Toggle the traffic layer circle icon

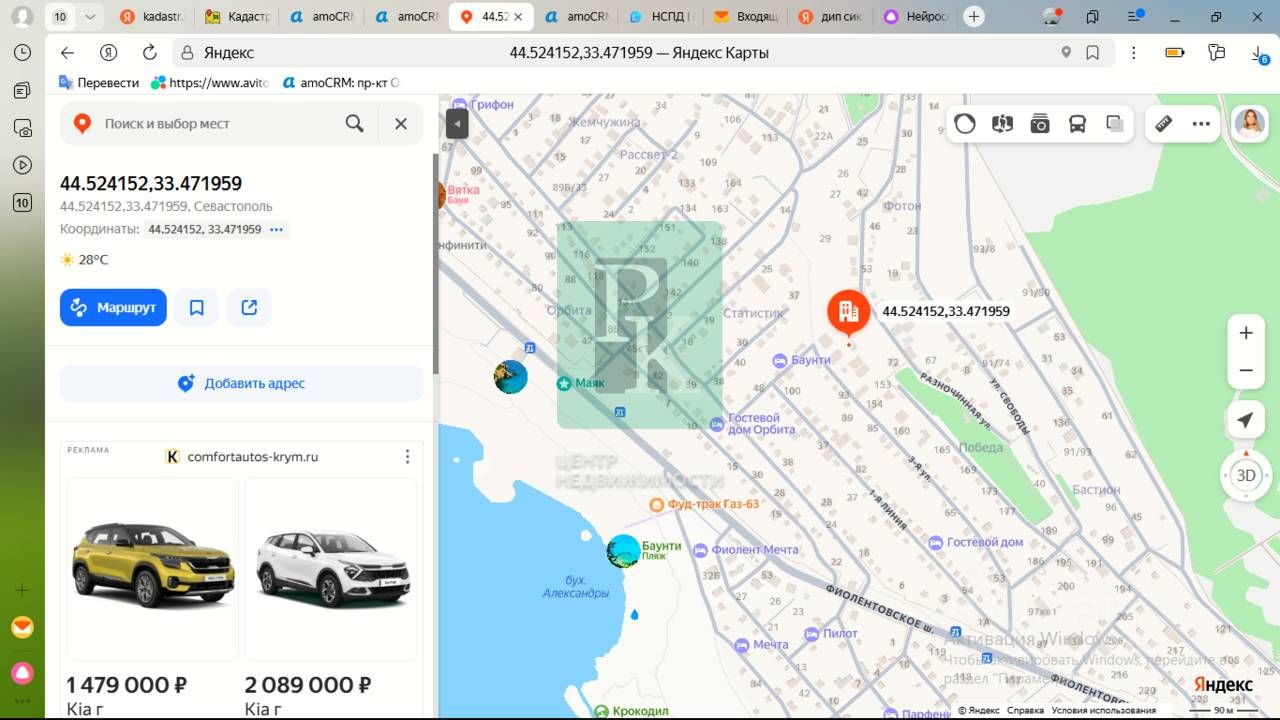tap(965, 124)
